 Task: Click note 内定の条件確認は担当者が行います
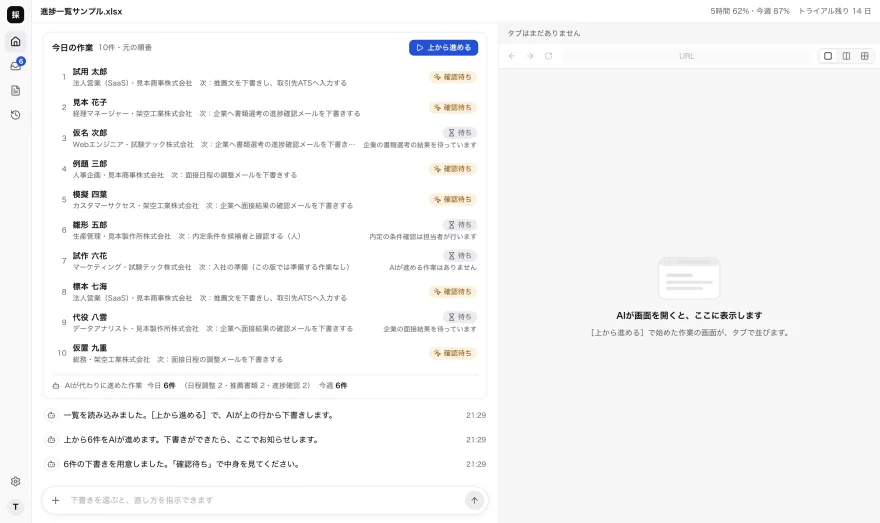click(x=423, y=237)
